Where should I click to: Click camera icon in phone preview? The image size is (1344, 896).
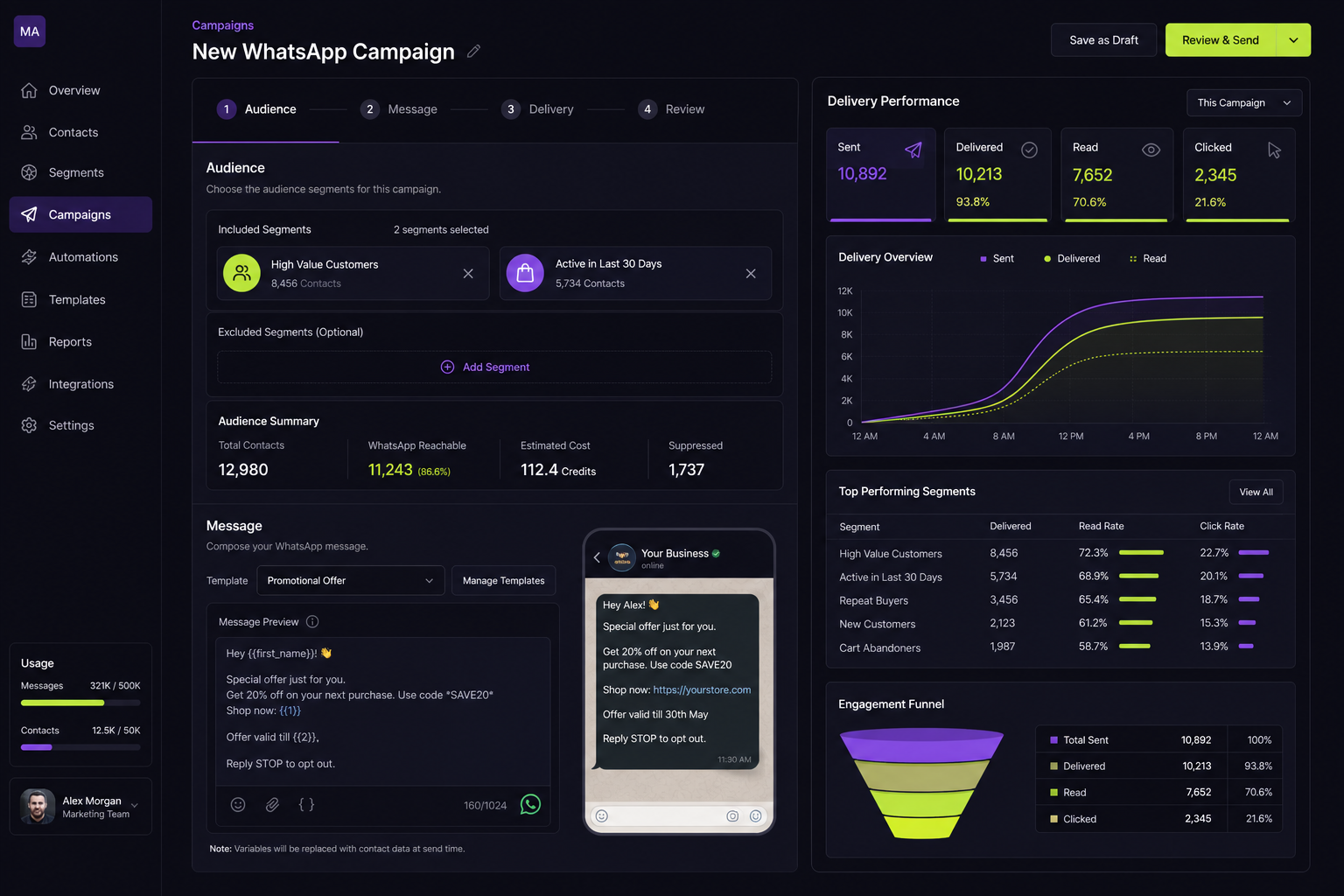point(732,816)
